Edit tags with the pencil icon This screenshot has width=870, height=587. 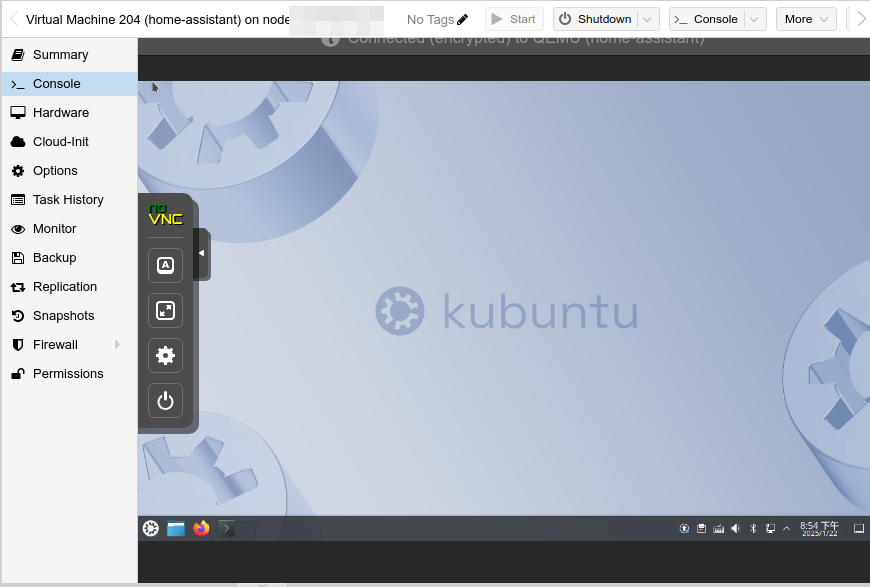(x=462, y=19)
